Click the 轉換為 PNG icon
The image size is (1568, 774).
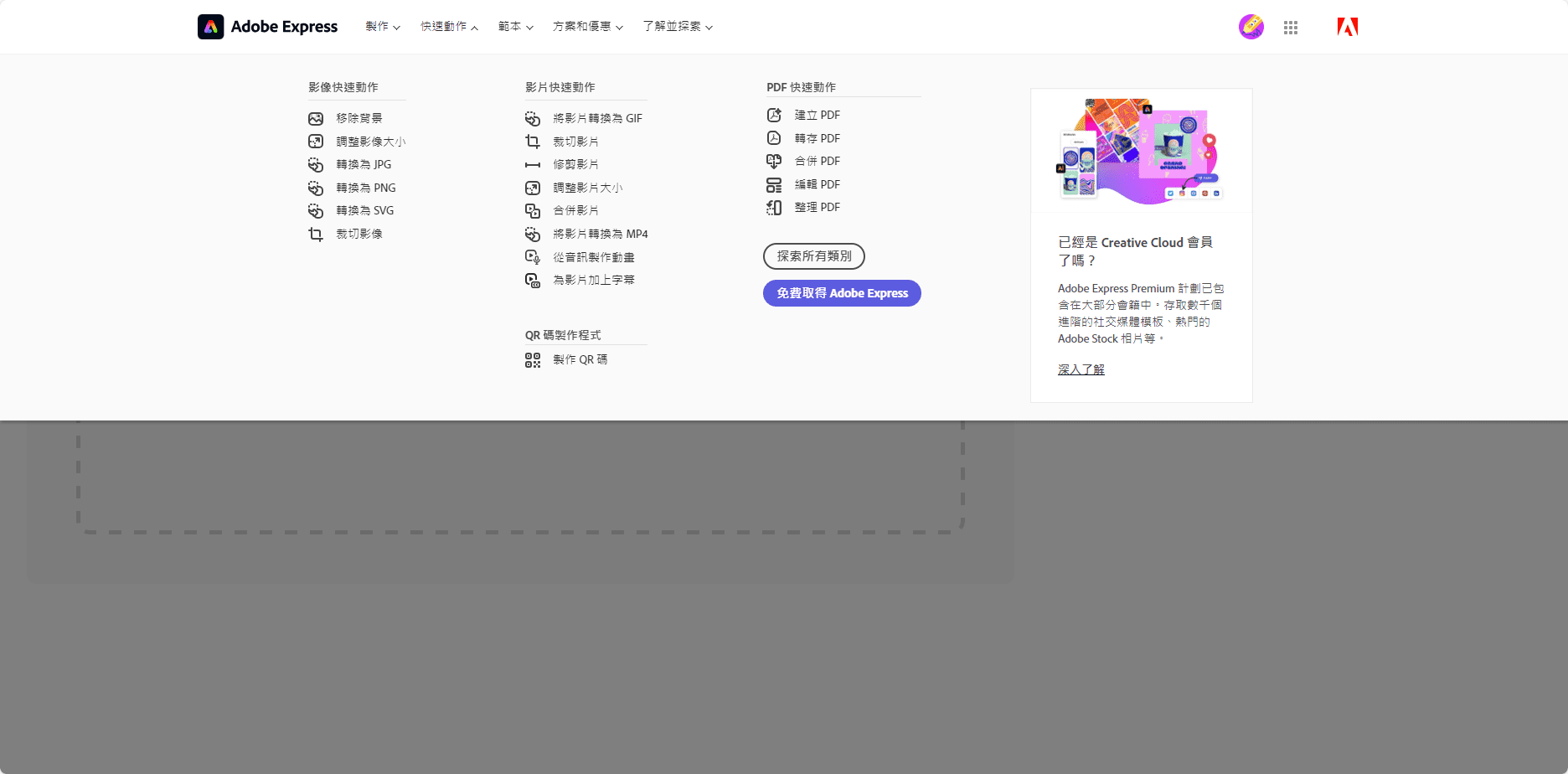[316, 188]
